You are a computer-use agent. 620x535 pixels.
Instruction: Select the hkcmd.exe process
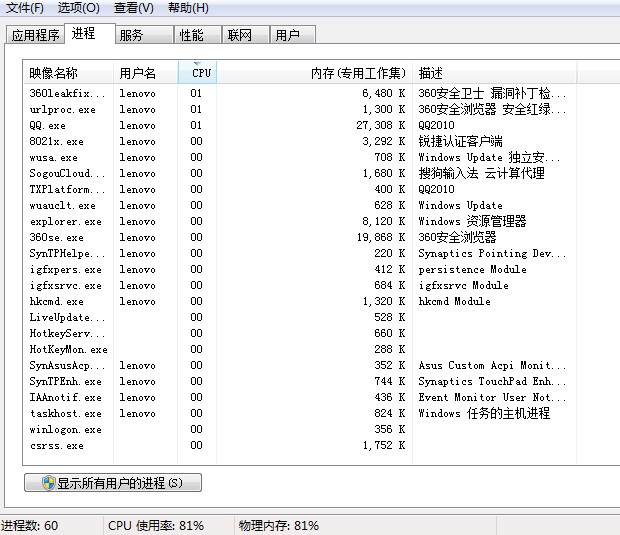(299, 301)
